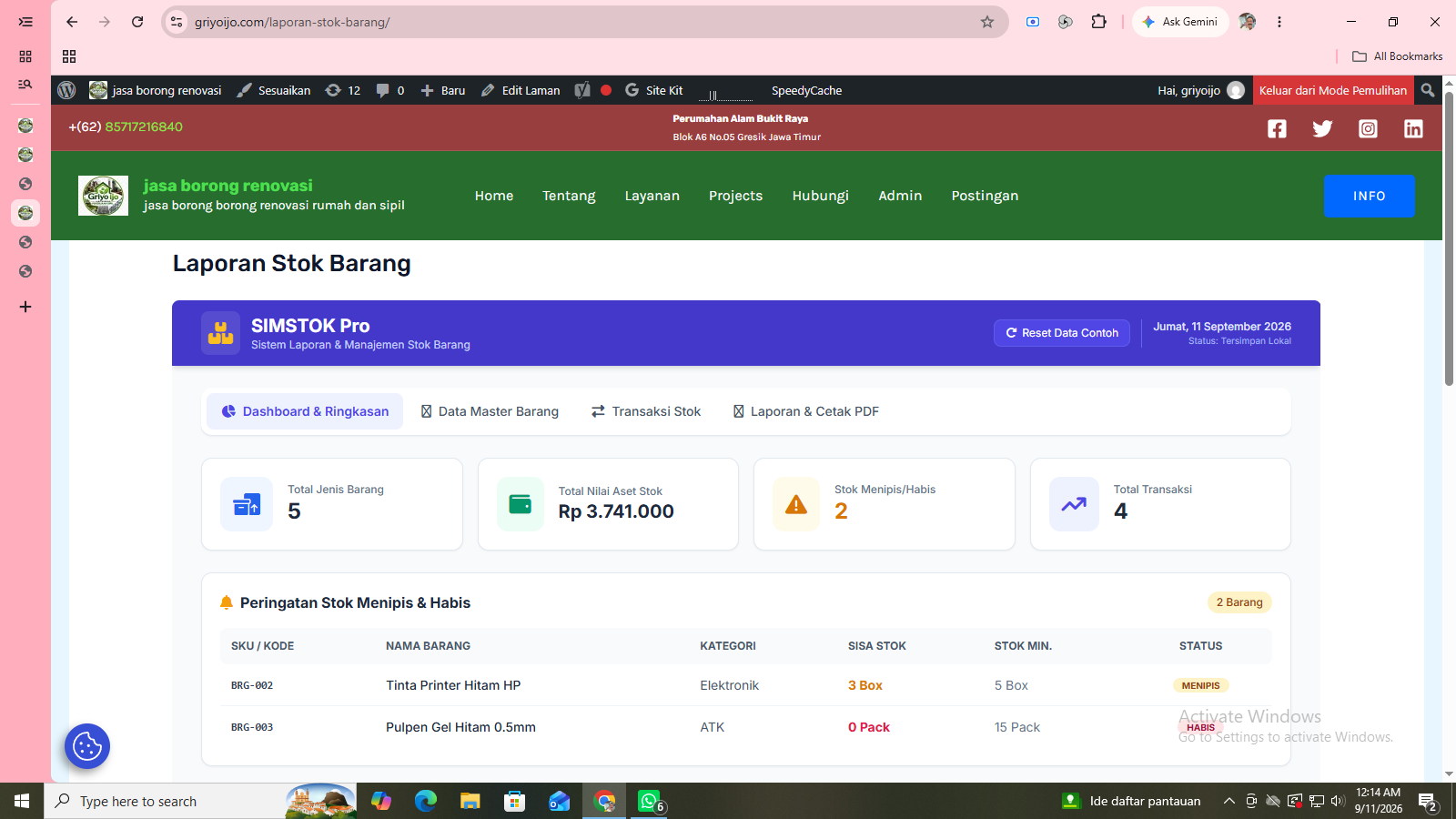Click Keluar dari Mode Pemulihan
Image resolution: width=1456 pixels, height=819 pixels.
point(1333,90)
